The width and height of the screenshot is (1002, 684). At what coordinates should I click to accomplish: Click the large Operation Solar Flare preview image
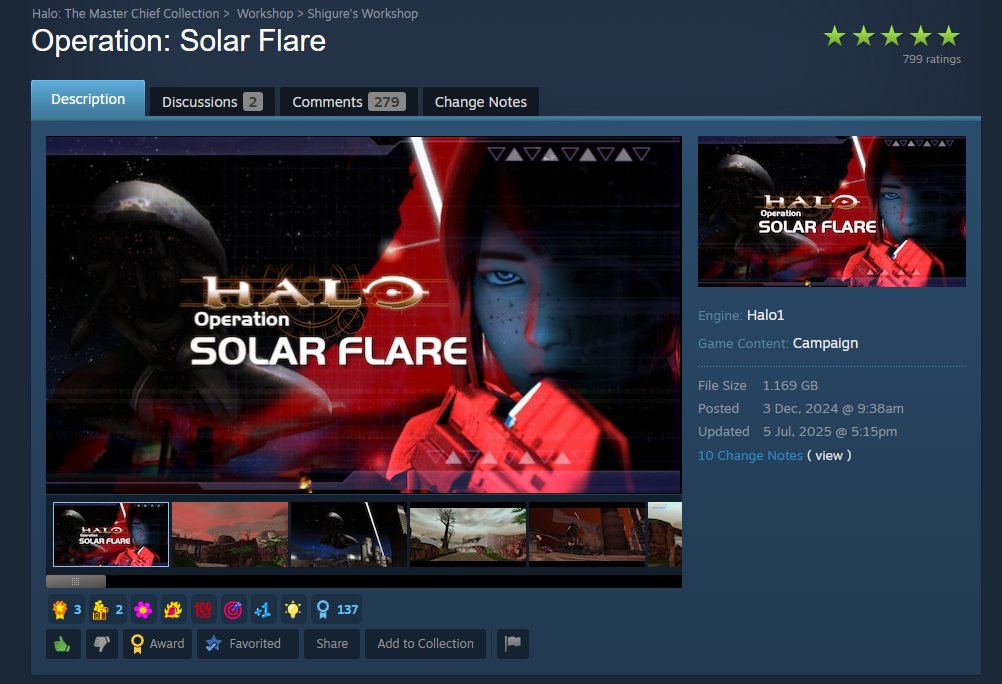click(x=364, y=315)
